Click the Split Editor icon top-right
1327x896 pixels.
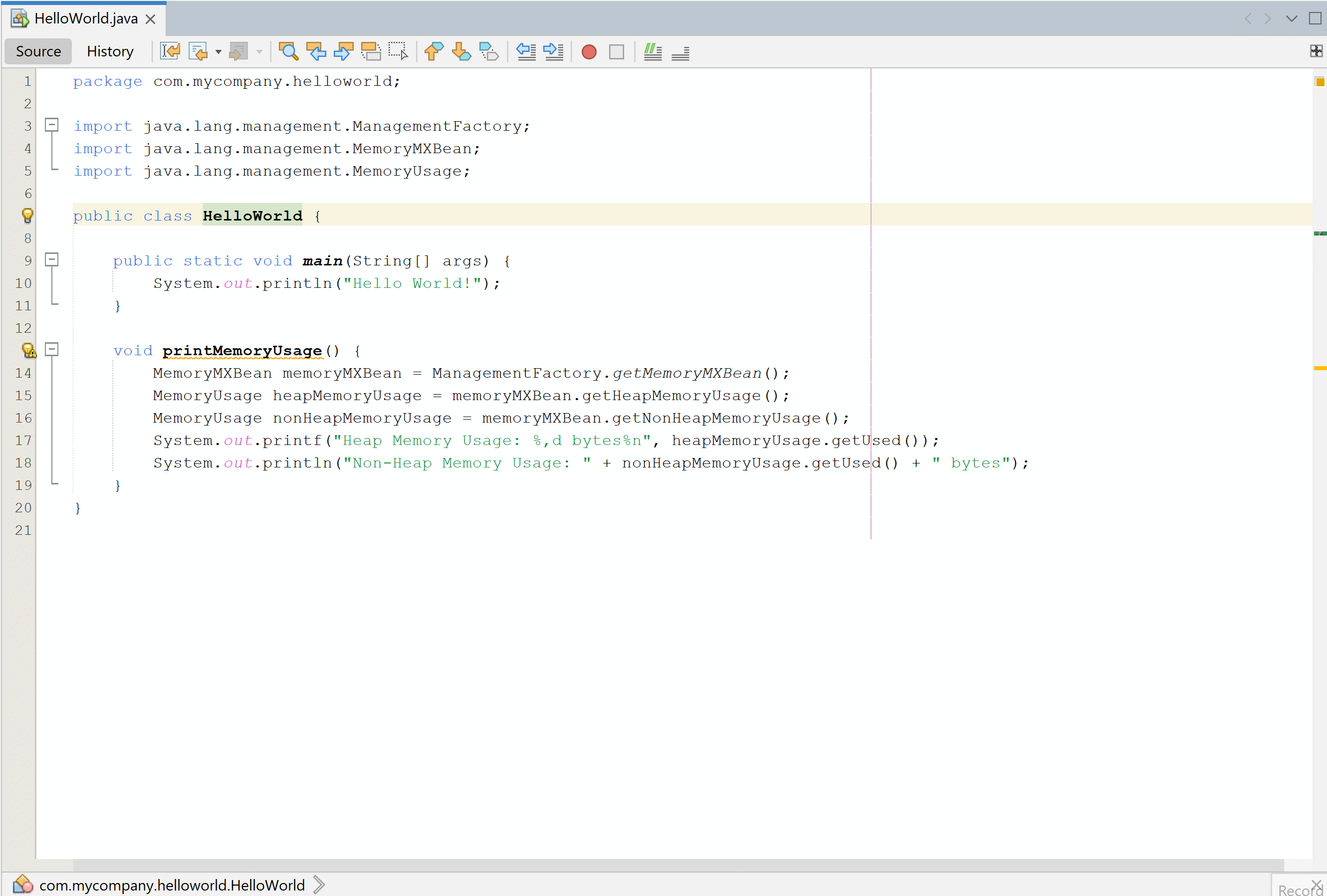1316,50
